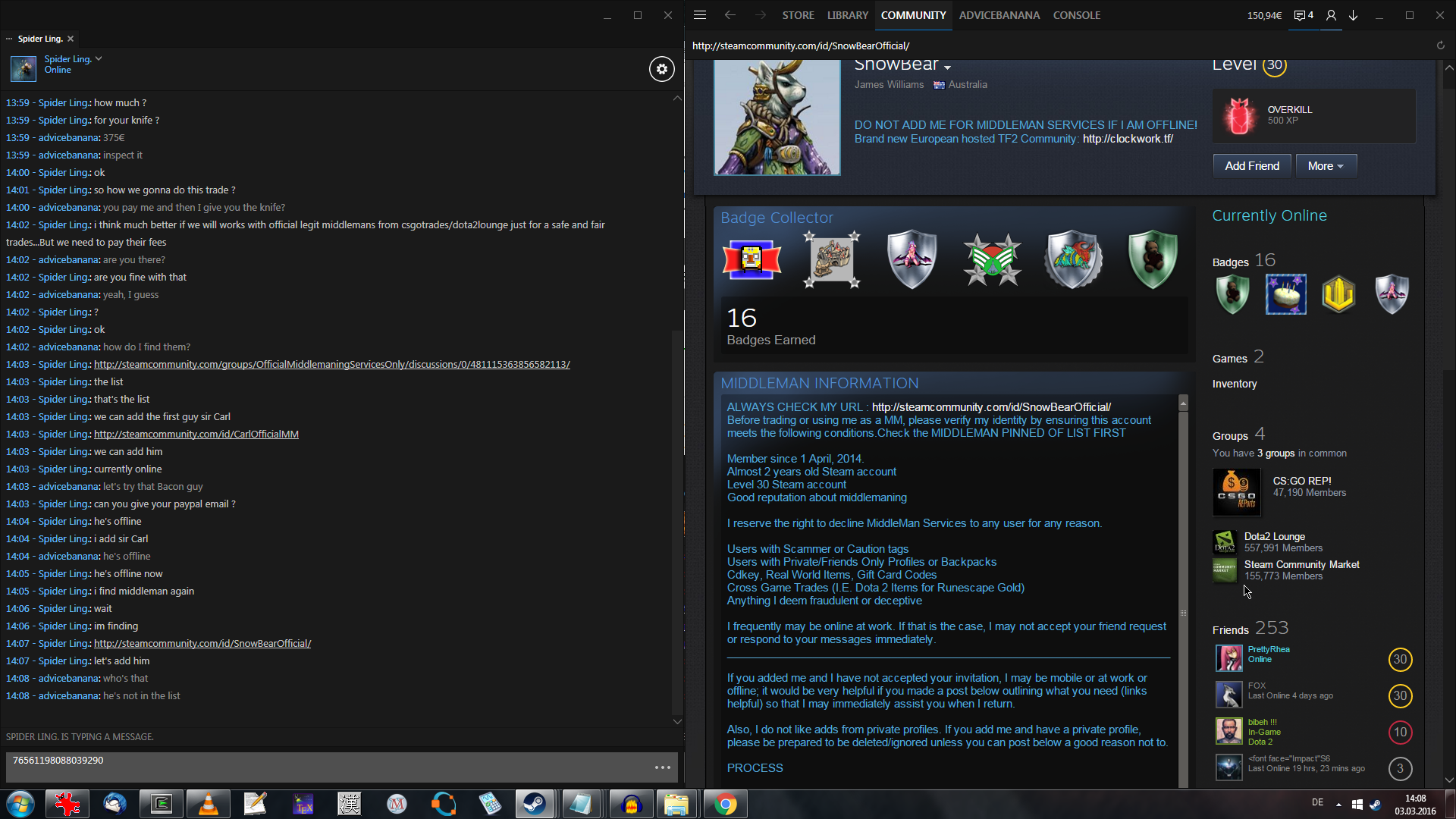The width and height of the screenshot is (1456, 819).
Task: Expand the SnowBear name history arrow
Action: [x=947, y=67]
